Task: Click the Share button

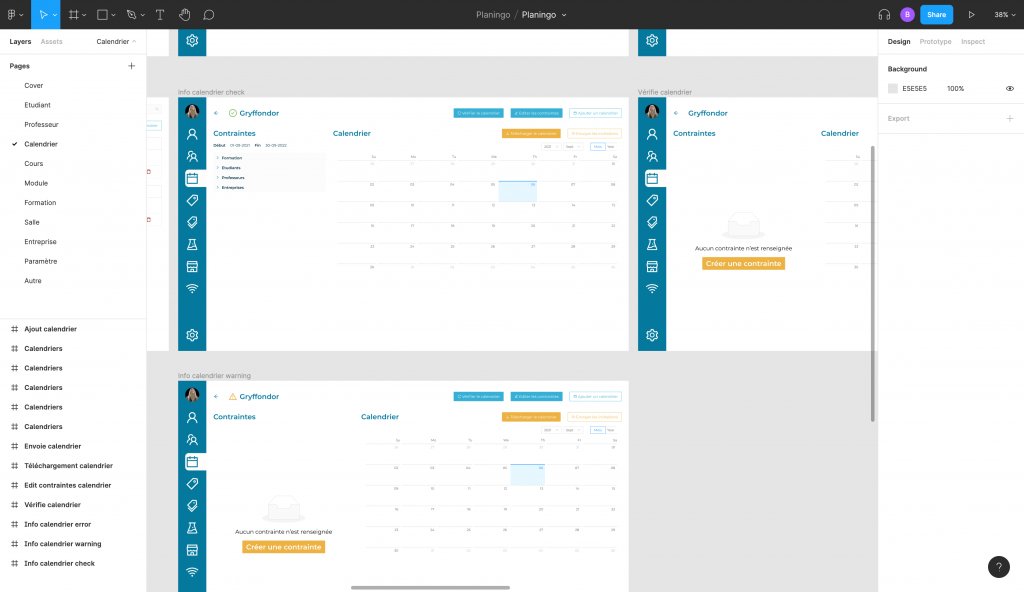Action: point(936,15)
